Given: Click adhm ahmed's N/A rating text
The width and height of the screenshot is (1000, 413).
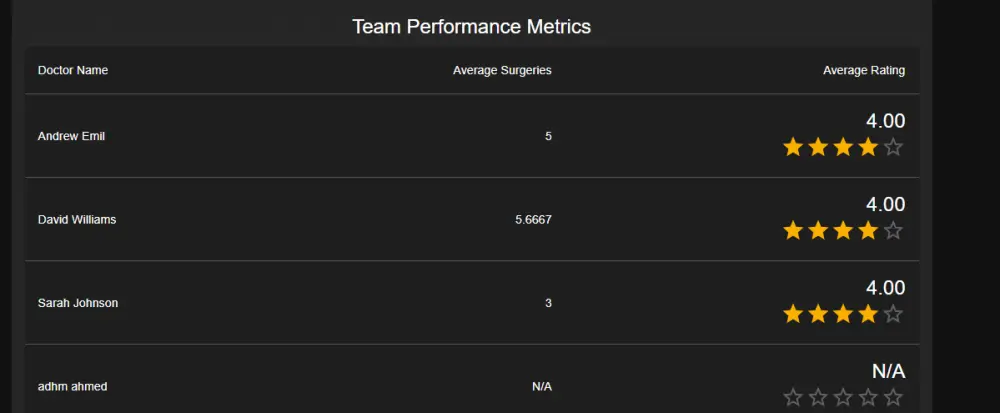Looking at the screenshot, I should (888, 371).
